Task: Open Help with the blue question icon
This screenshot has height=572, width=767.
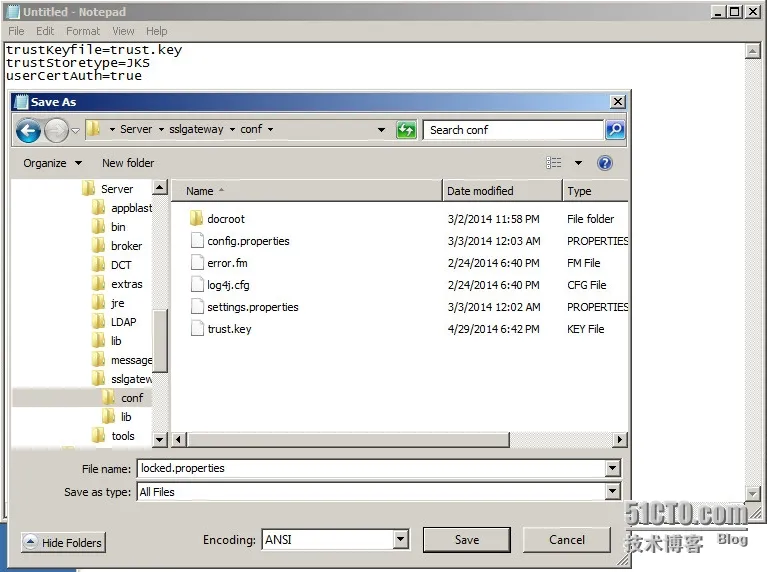Action: pyautogui.click(x=605, y=163)
